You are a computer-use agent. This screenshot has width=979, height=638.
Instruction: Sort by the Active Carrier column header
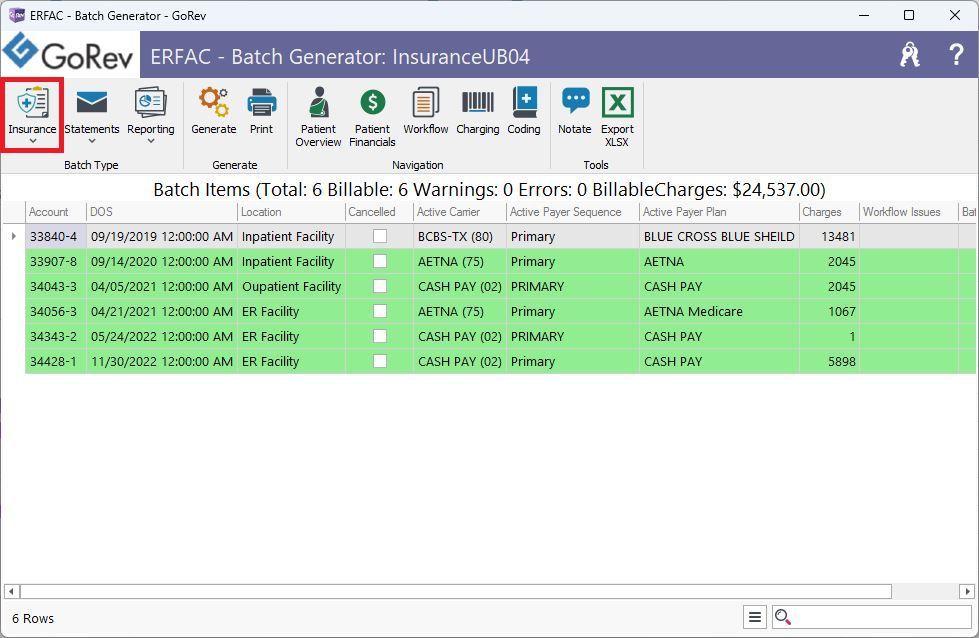[460, 212]
